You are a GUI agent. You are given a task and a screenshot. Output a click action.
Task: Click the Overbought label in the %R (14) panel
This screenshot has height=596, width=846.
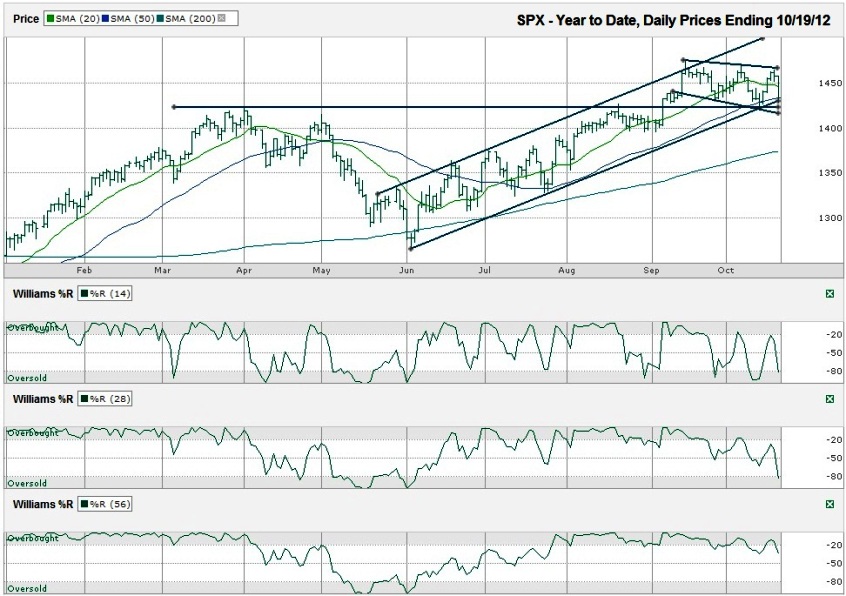coord(32,328)
